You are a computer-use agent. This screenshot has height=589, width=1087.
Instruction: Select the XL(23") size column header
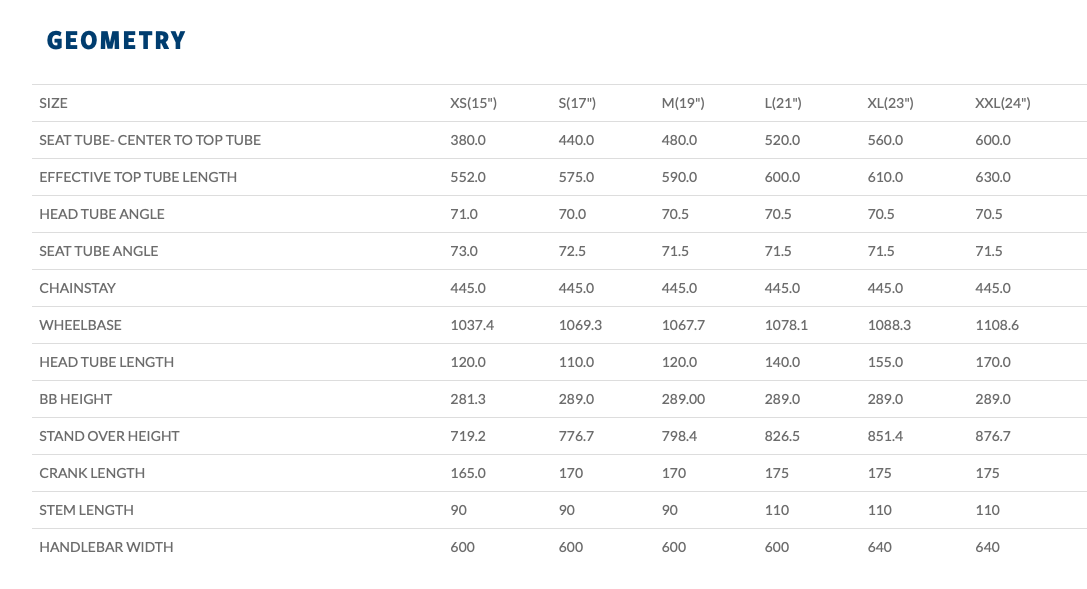[x=890, y=103]
